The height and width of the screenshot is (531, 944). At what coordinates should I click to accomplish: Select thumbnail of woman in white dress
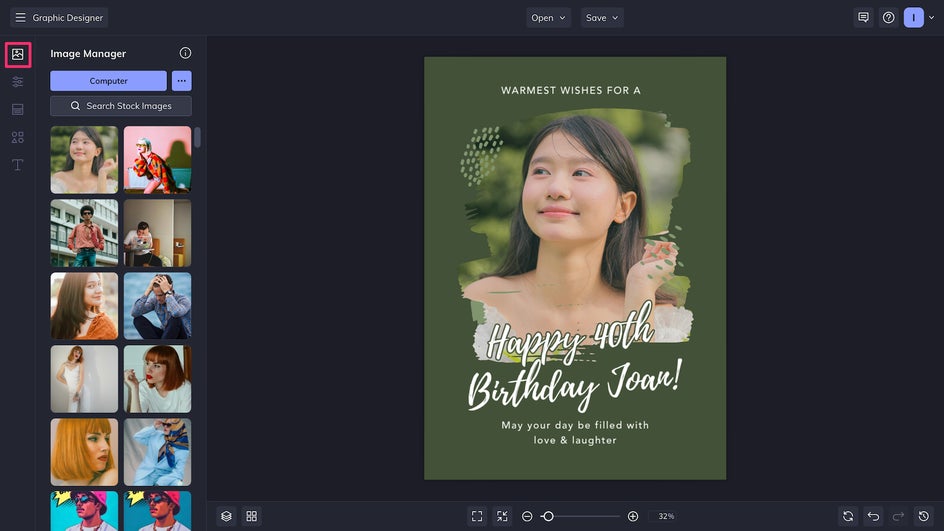[84, 379]
